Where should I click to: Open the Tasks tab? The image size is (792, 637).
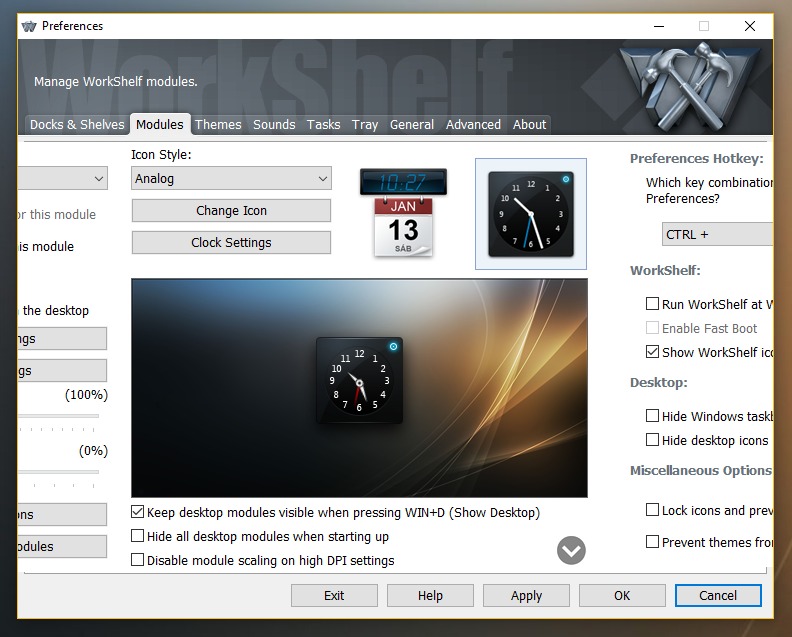click(323, 124)
